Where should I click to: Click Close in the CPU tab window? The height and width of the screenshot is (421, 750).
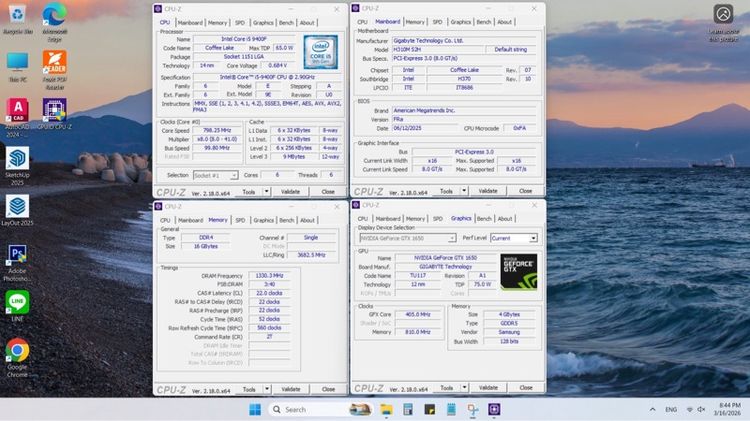coord(328,192)
